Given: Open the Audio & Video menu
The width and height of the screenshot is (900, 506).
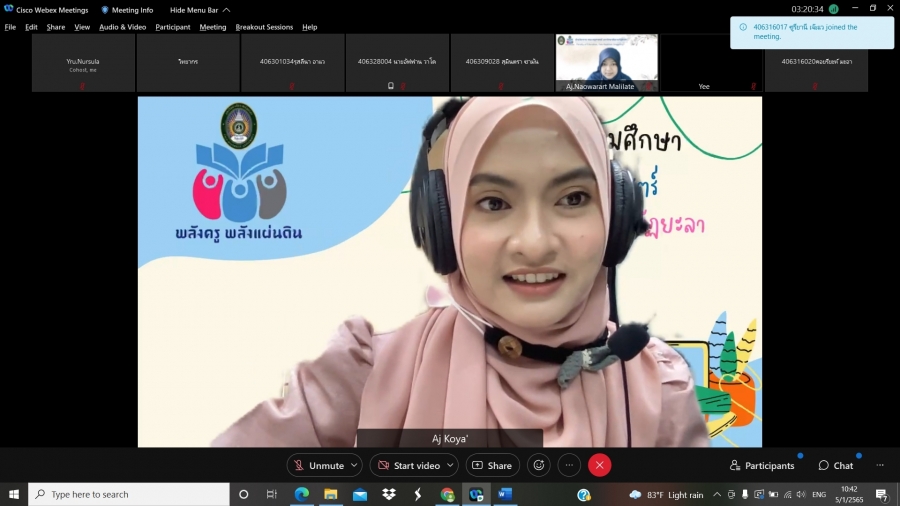Looking at the screenshot, I should pyautogui.click(x=122, y=27).
